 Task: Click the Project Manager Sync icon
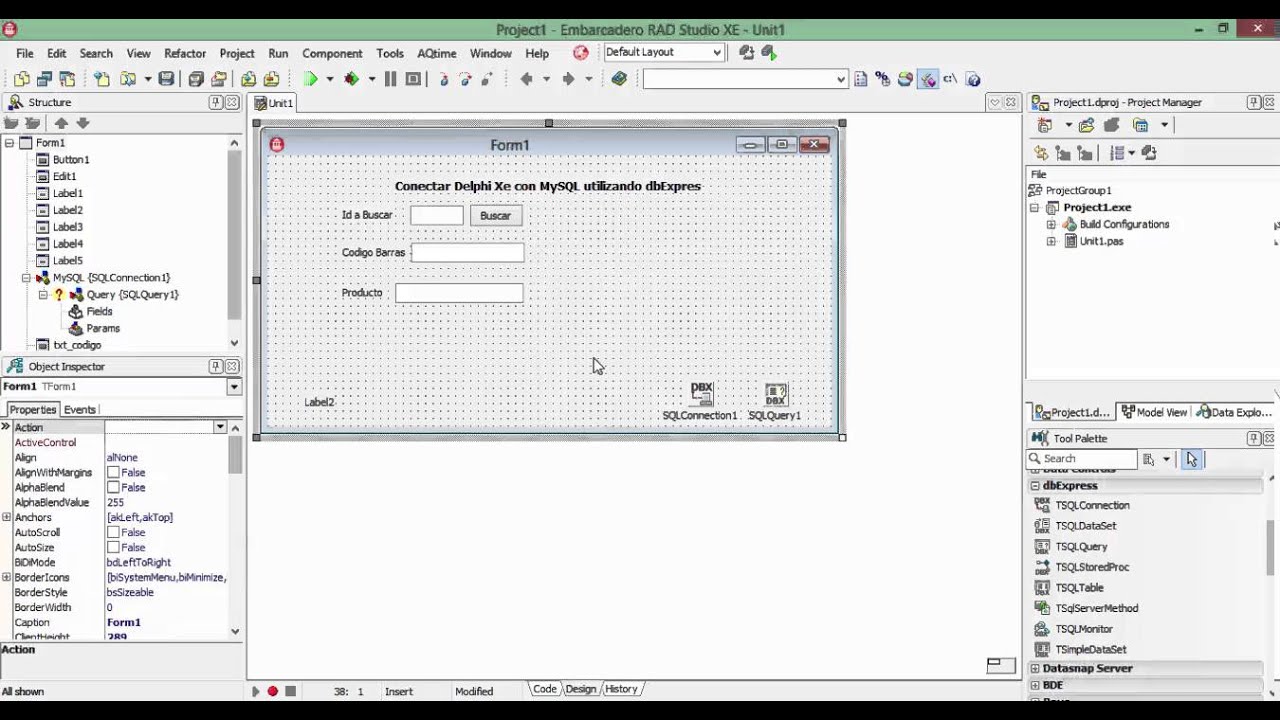[1041, 153]
